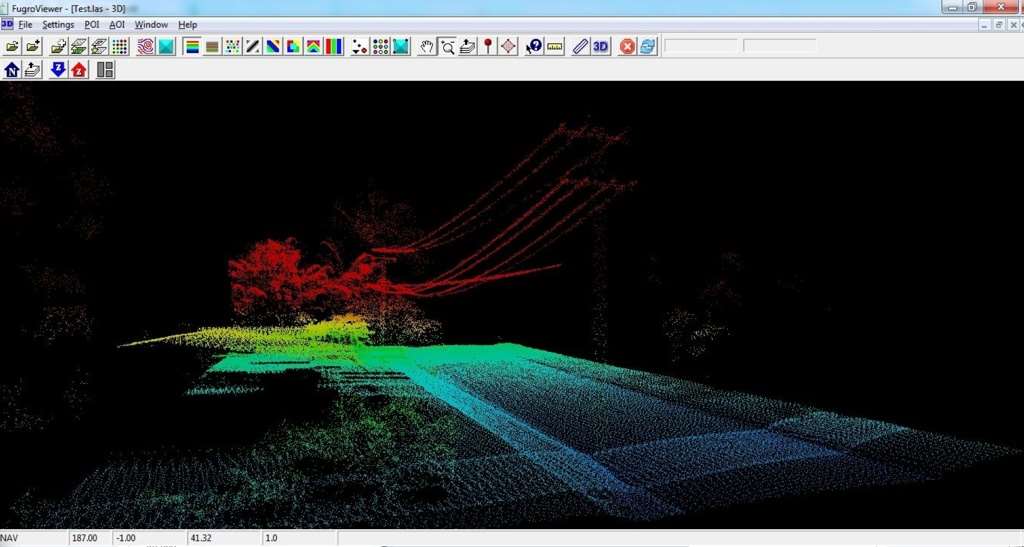Click the gray tiled window layout icon

click(x=105, y=69)
